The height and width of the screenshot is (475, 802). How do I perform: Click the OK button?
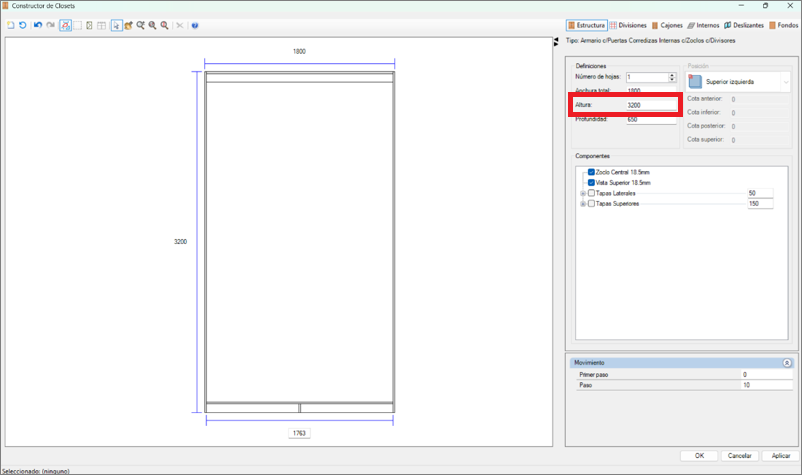pos(699,456)
